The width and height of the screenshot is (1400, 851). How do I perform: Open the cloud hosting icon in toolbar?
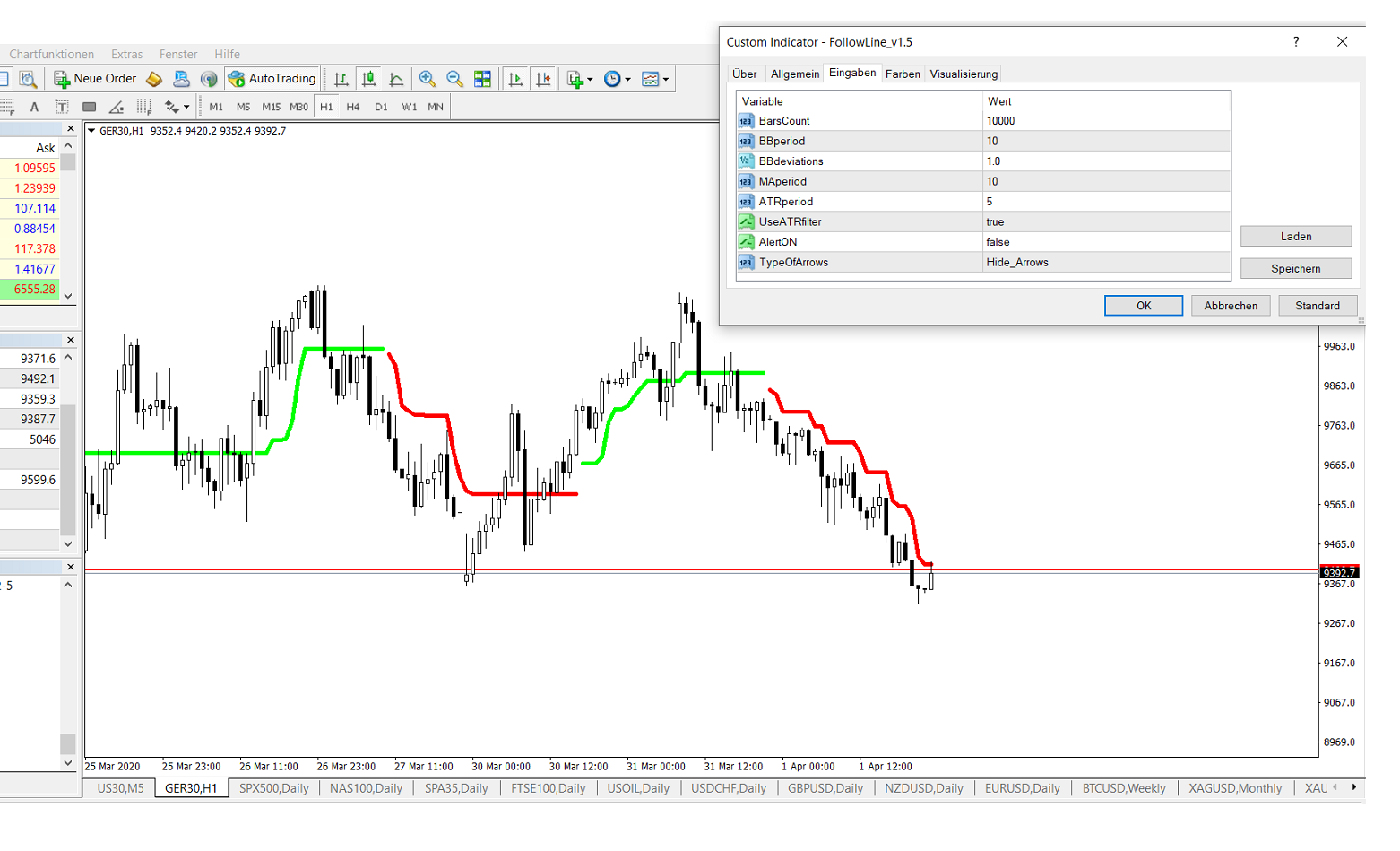(x=181, y=79)
